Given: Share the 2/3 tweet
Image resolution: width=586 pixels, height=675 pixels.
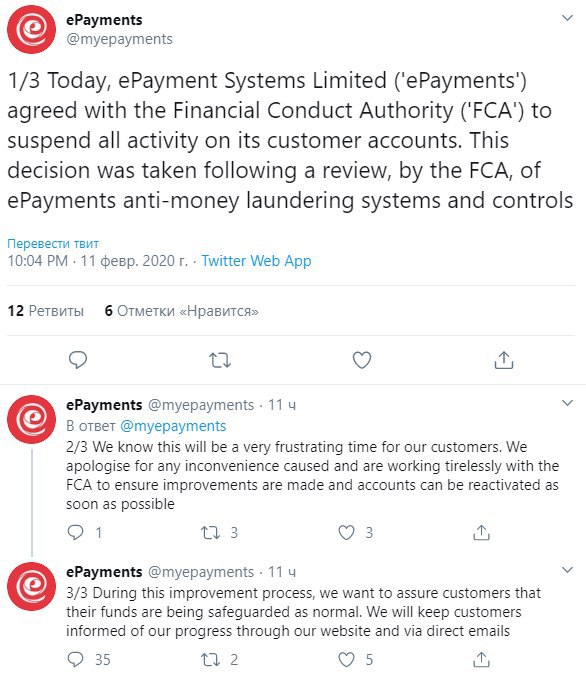Looking at the screenshot, I should tap(481, 533).
